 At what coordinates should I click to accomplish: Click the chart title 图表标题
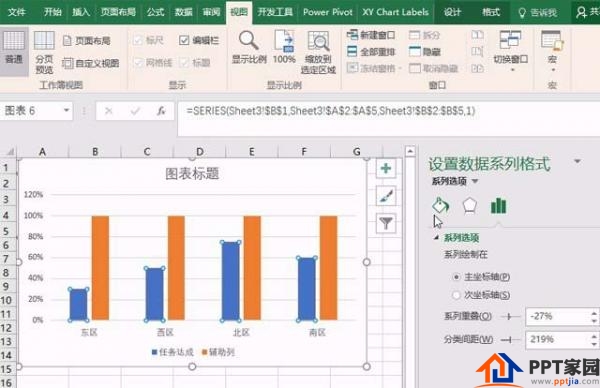pos(192,174)
